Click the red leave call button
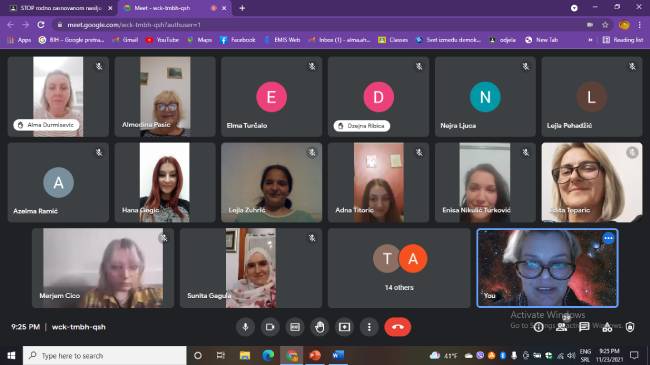 [x=398, y=327]
